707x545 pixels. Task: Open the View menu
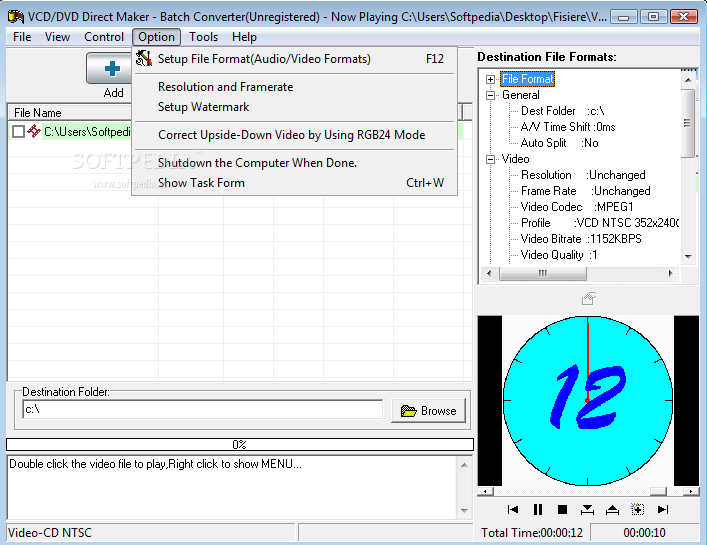tap(57, 37)
